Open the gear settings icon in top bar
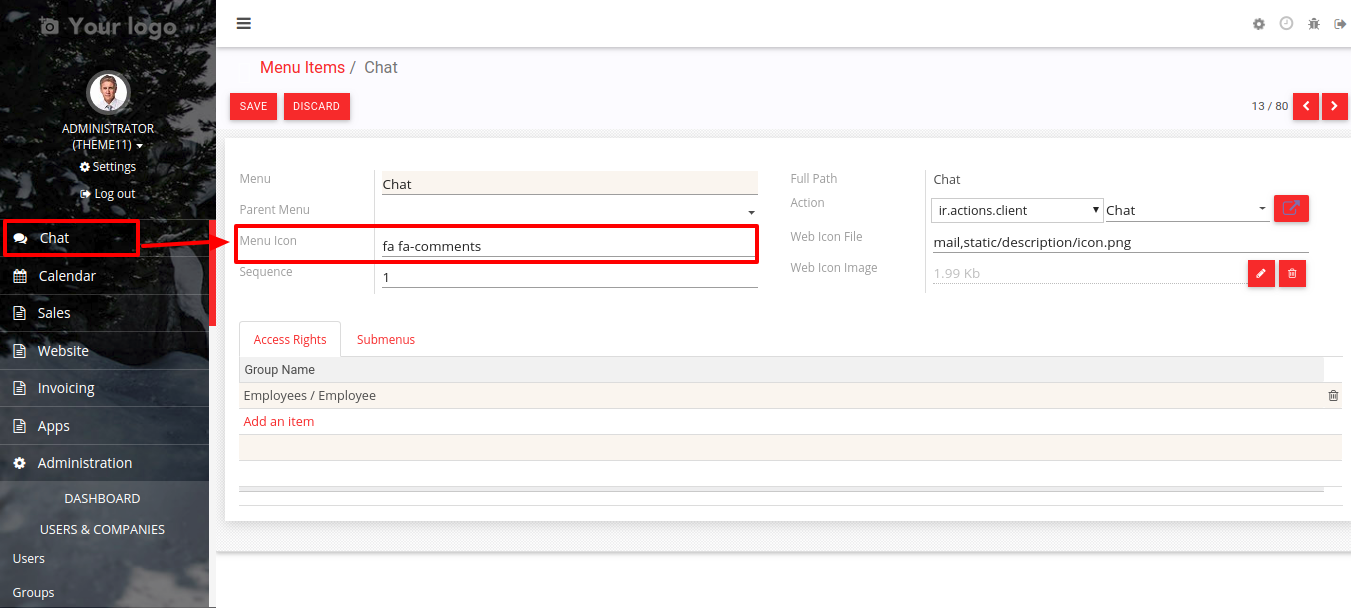The height and width of the screenshot is (608, 1351). click(x=1259, y=24)
